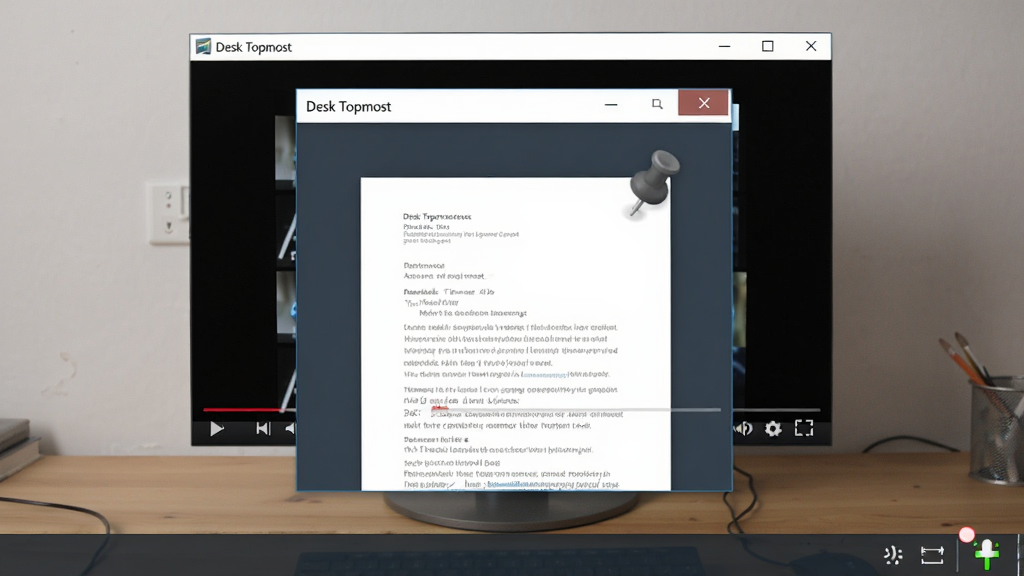The height and width of the screenshot is (576, 1024).
Task: Click the green pin icon in the taskbar
Action: pyautogui.click(x=987, y=554)
